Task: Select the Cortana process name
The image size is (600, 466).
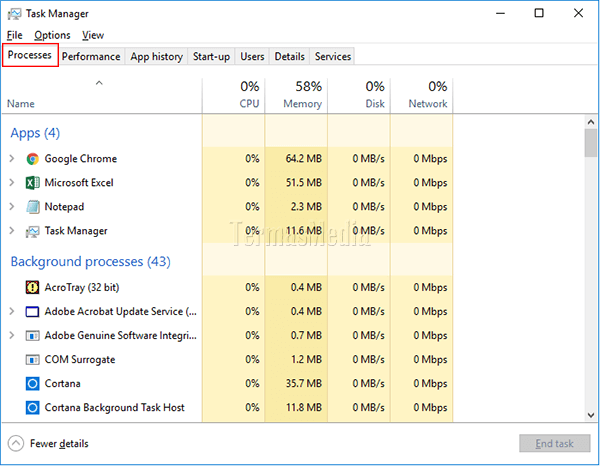Action: 62,383
